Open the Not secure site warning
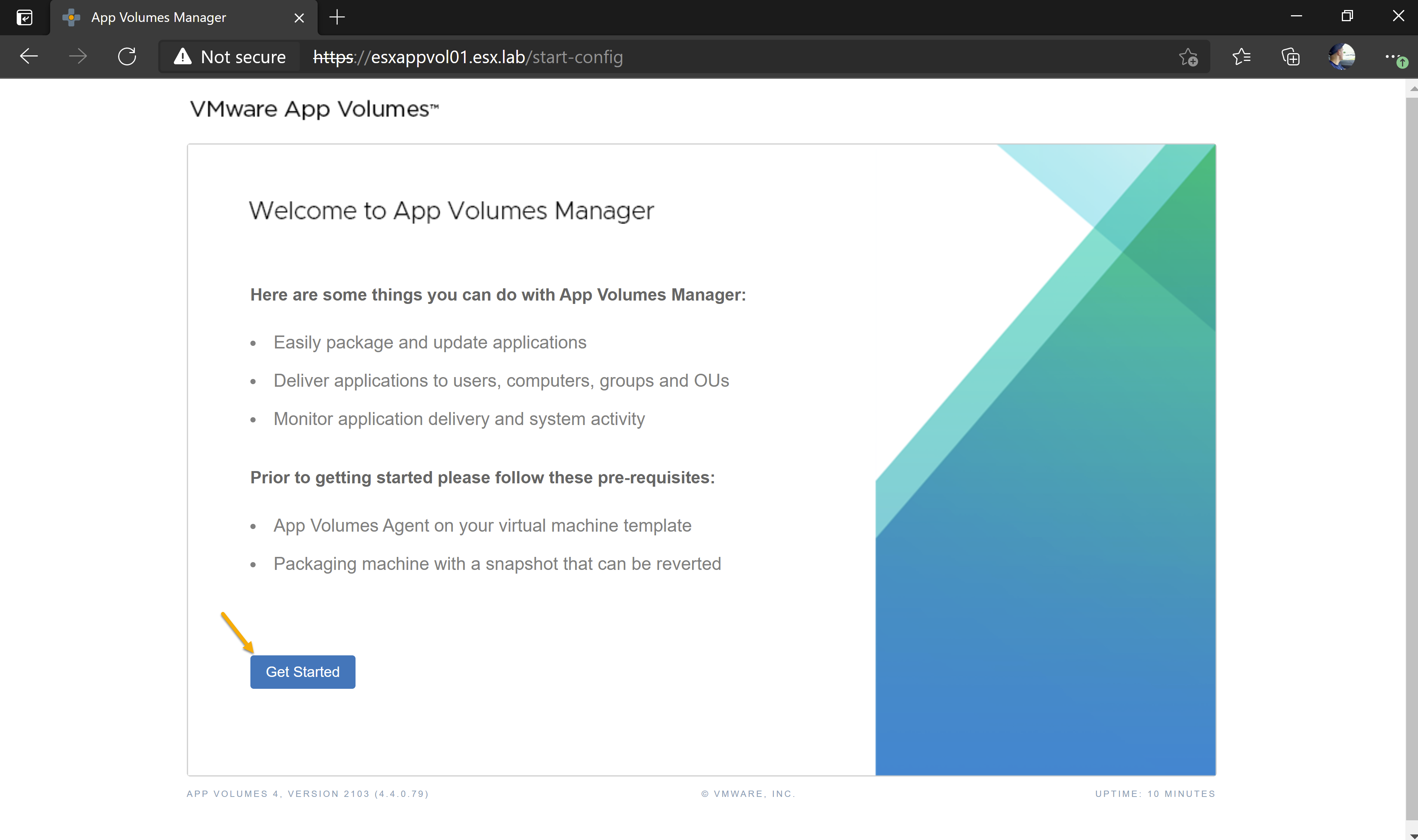This screenshot has height=840, width=1418. [230, 56]
